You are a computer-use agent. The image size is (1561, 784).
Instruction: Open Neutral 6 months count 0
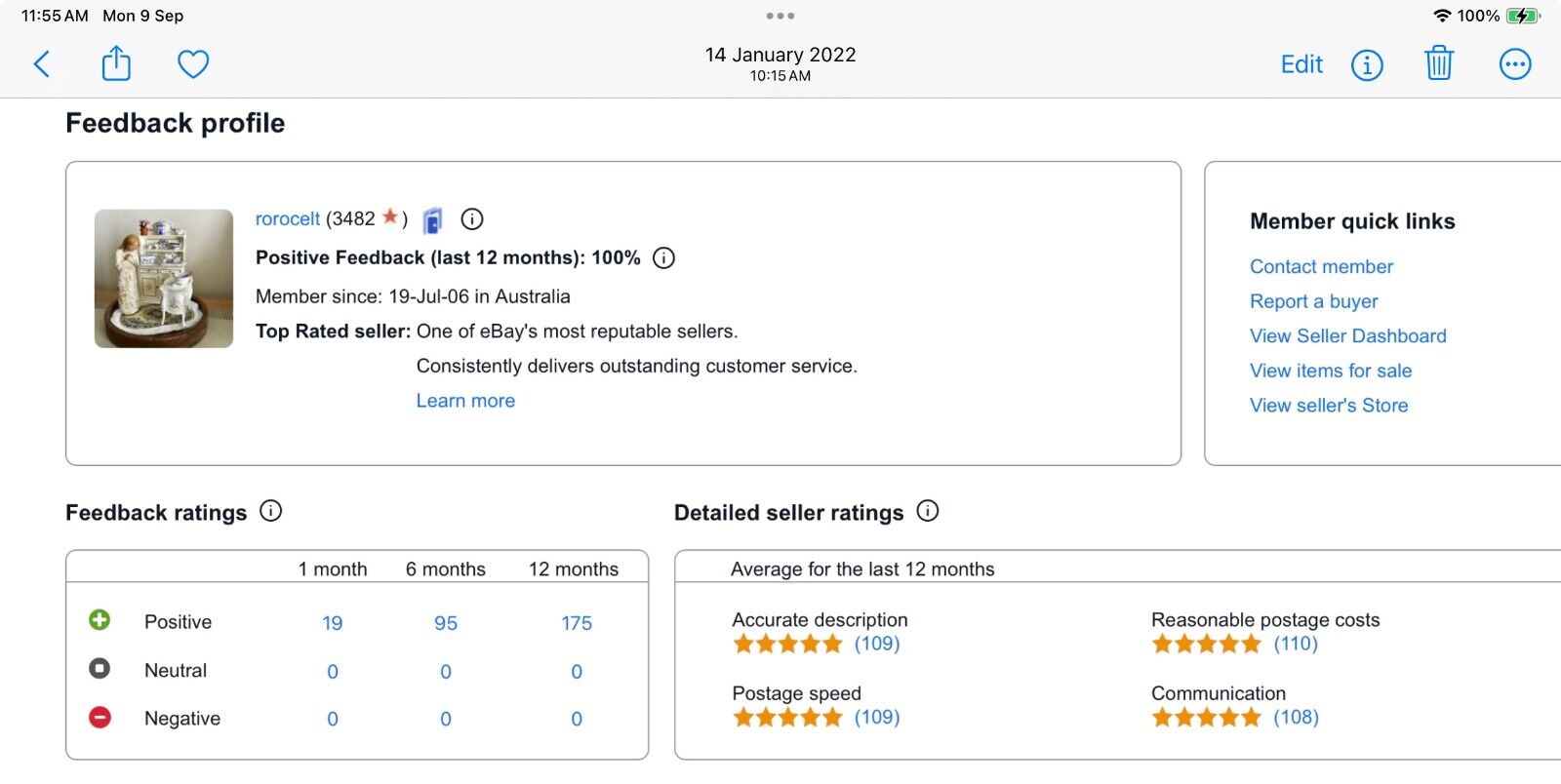(446, 672)
